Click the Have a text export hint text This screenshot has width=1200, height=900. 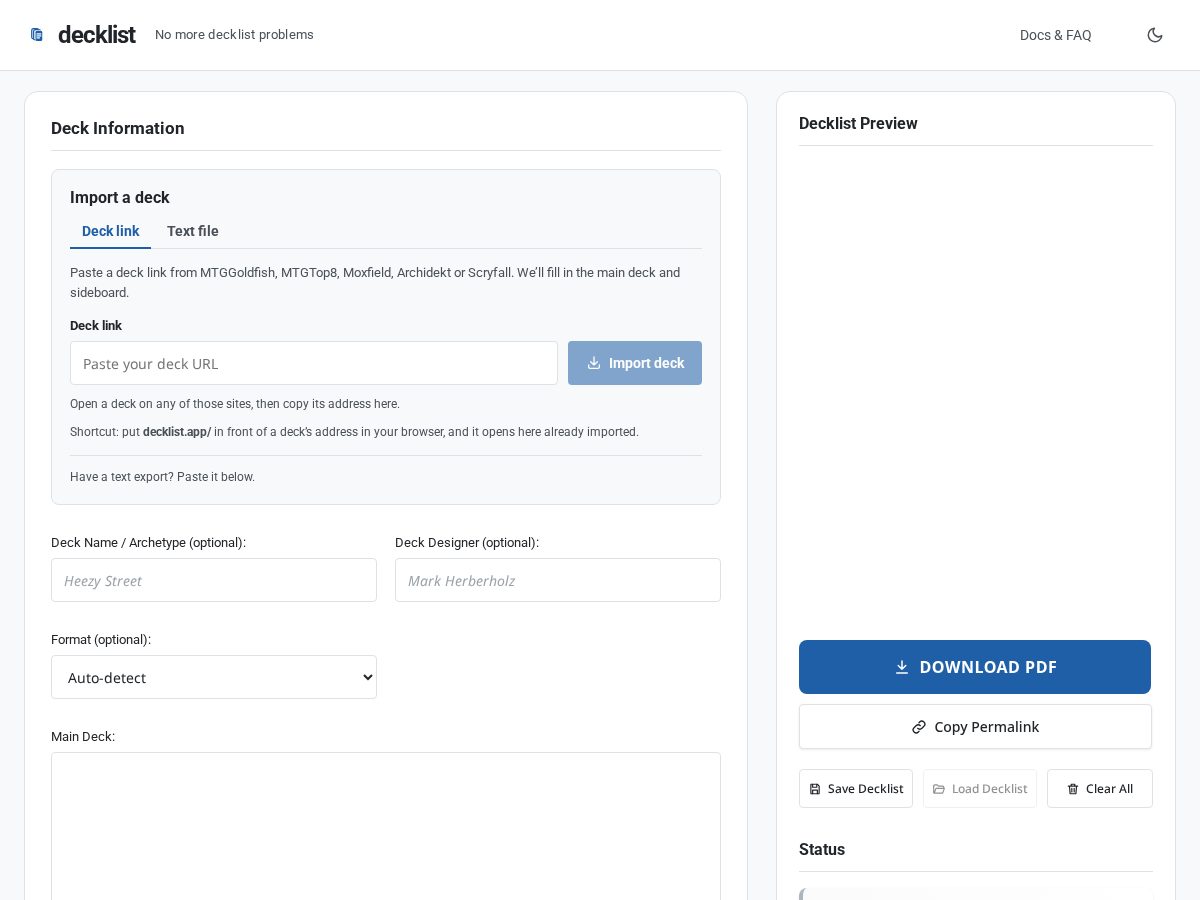click(162, 477)
